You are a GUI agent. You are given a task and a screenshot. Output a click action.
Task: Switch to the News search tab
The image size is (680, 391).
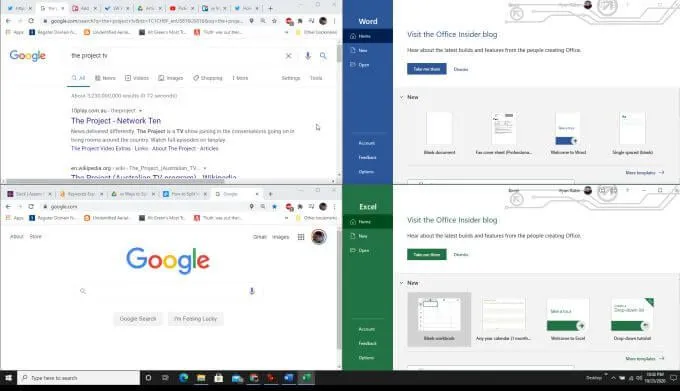tap(105, 78)
